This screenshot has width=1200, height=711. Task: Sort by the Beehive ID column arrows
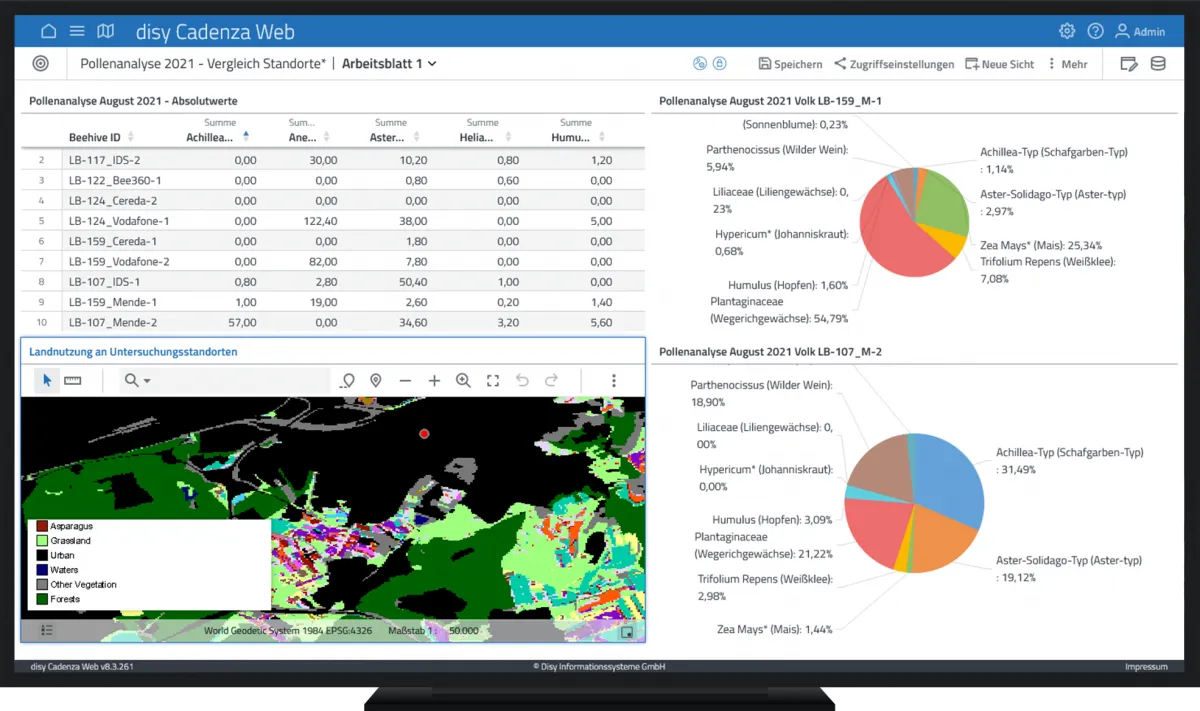point(130,137)
